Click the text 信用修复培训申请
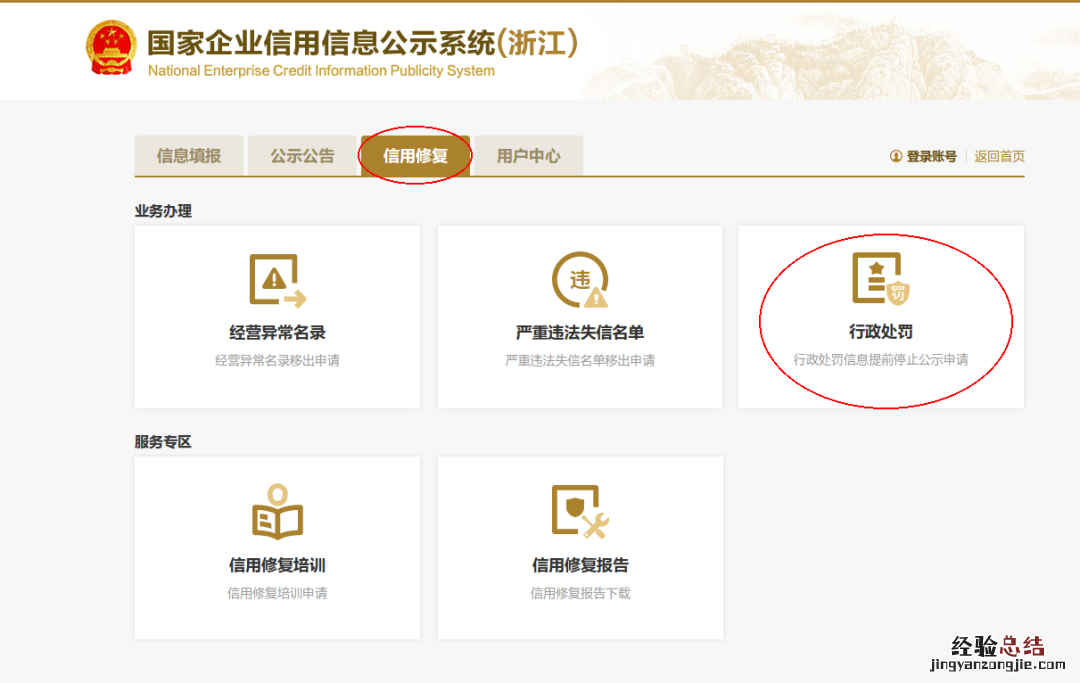 pos(278,593)
